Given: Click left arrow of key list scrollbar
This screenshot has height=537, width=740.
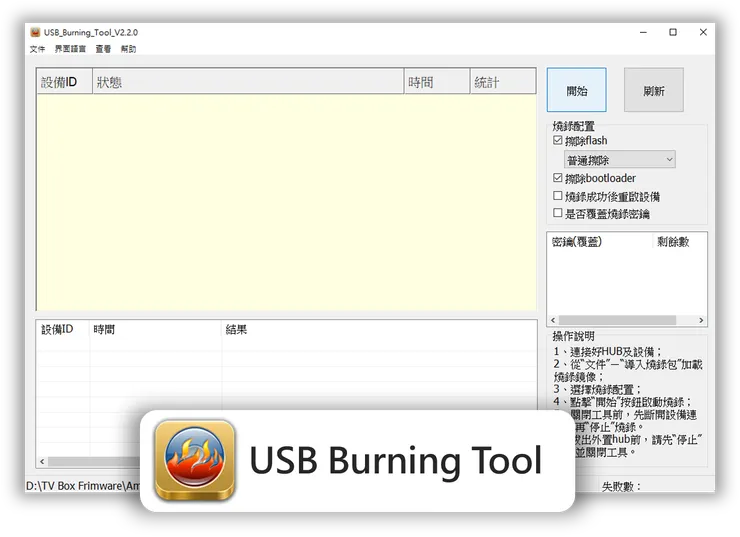Looking at the screenshot, I should pyautogui.click(x=553, y=320).
